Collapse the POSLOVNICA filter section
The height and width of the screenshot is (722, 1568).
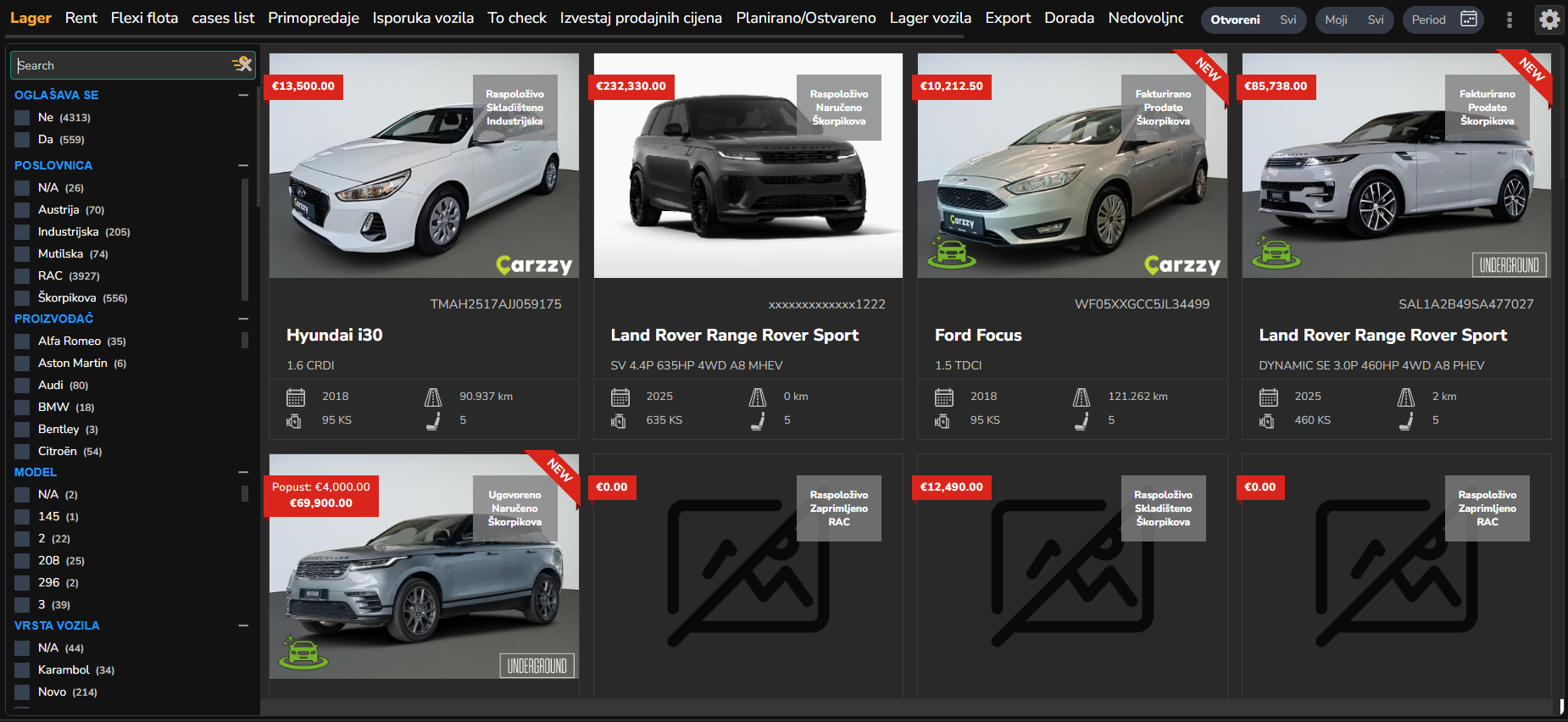243,165
